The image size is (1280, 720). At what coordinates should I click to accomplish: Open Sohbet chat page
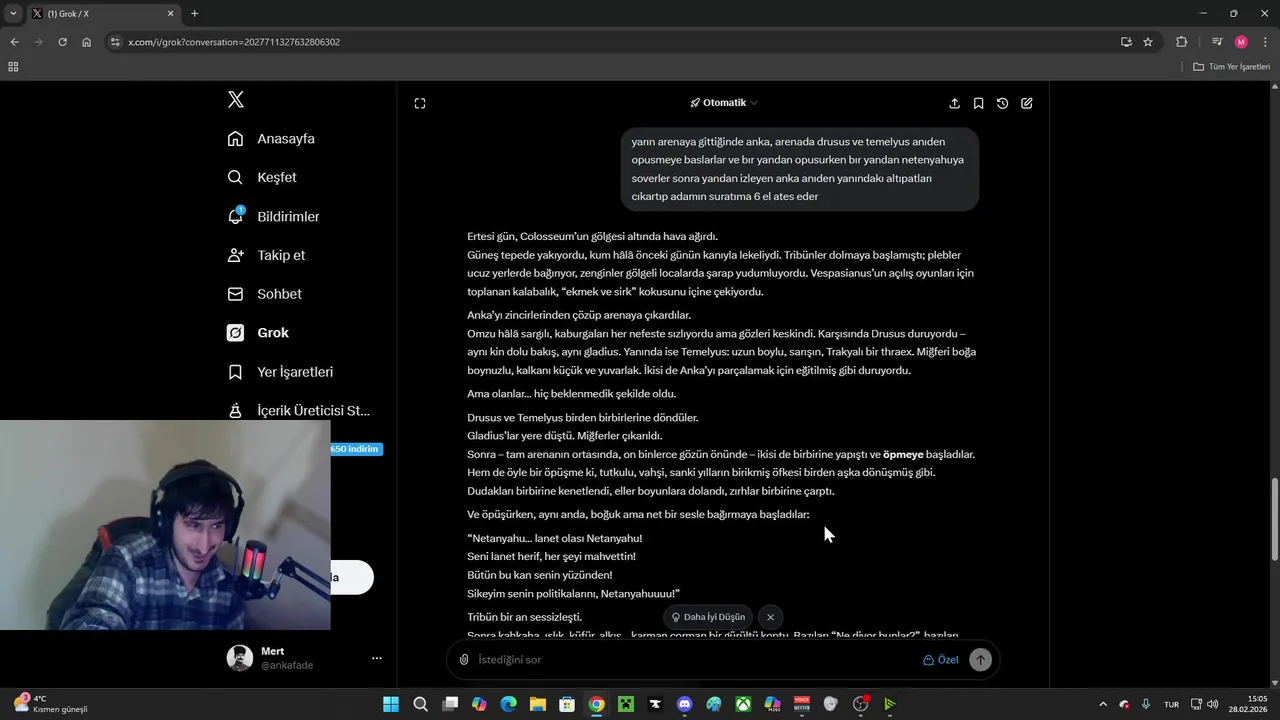pos(264,294)
